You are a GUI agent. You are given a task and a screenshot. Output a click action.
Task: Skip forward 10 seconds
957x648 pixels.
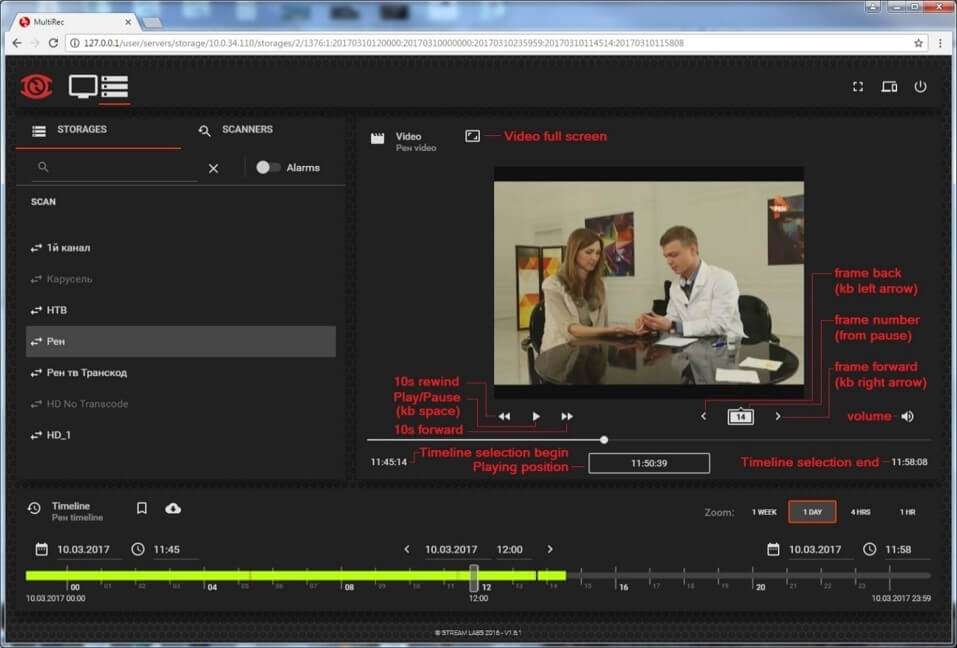coord(567,416)
